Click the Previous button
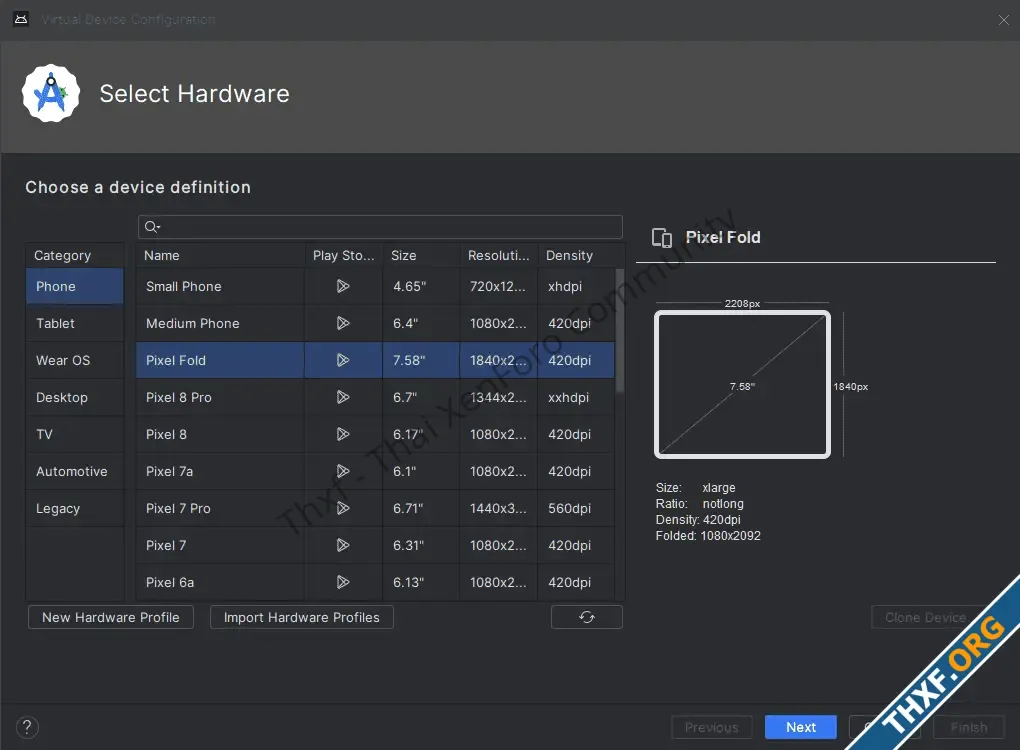Image resolution: width=1020 pixels, height=750 pixels. [x=712, y=727]
